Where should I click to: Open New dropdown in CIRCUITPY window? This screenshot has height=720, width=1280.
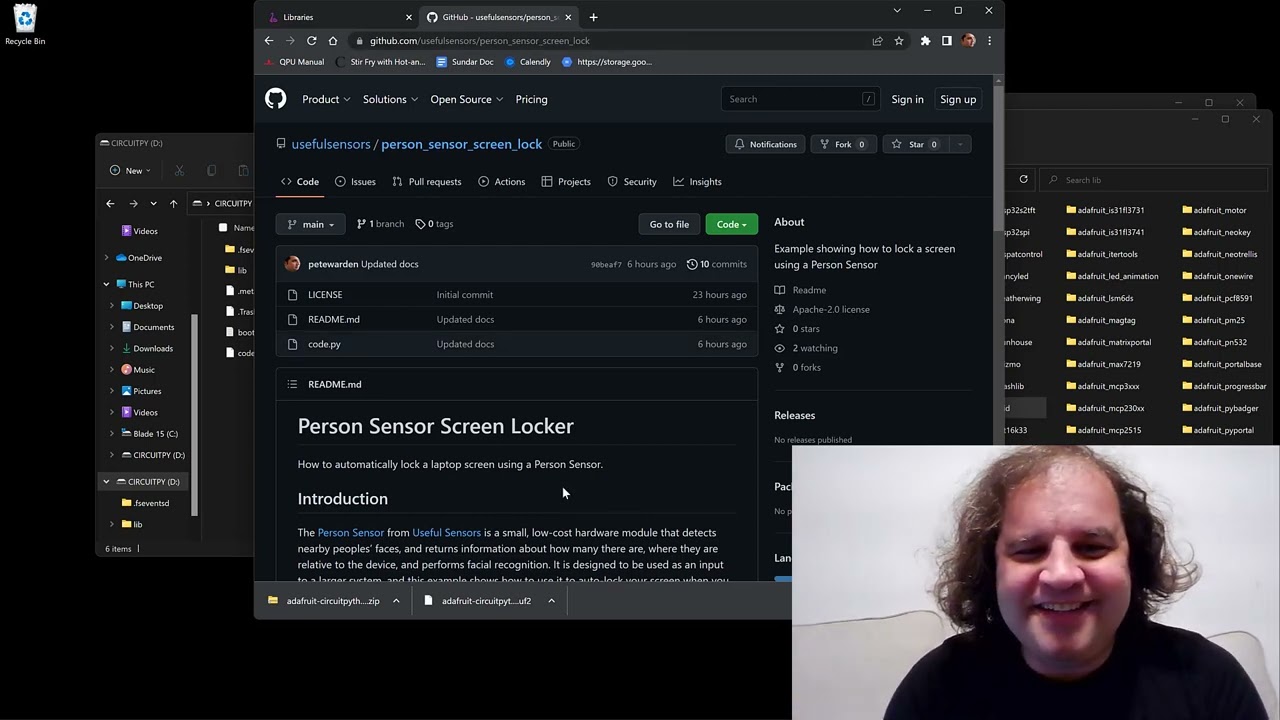point(130,170)
